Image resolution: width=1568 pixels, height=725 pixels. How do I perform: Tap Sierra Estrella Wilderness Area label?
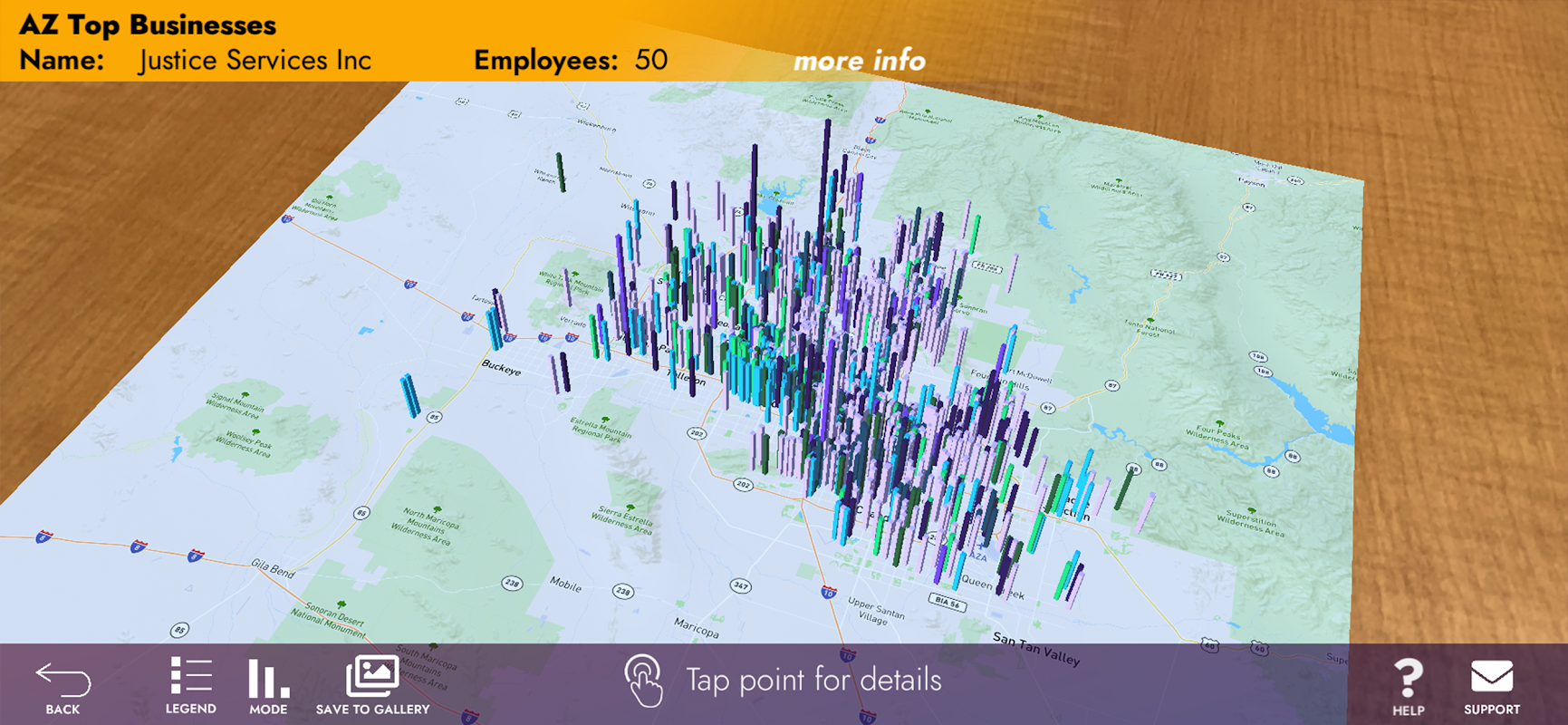(621, 518)
